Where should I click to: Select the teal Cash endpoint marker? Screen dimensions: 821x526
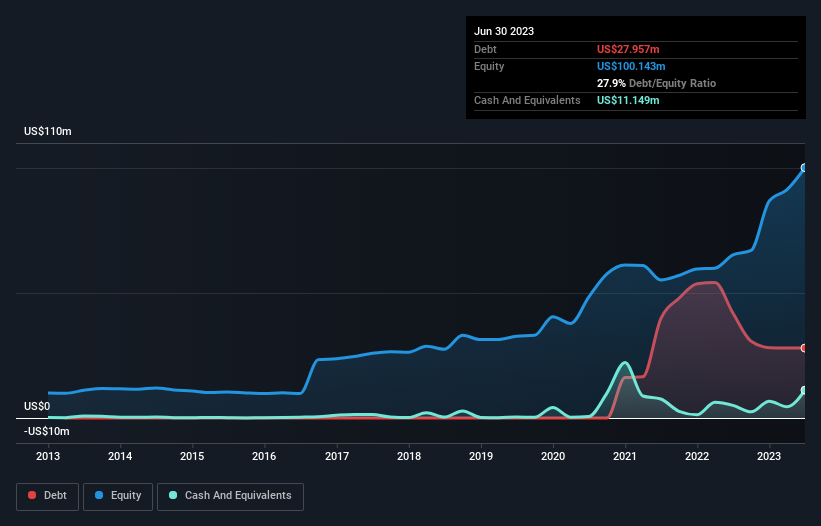pos(804,390)
